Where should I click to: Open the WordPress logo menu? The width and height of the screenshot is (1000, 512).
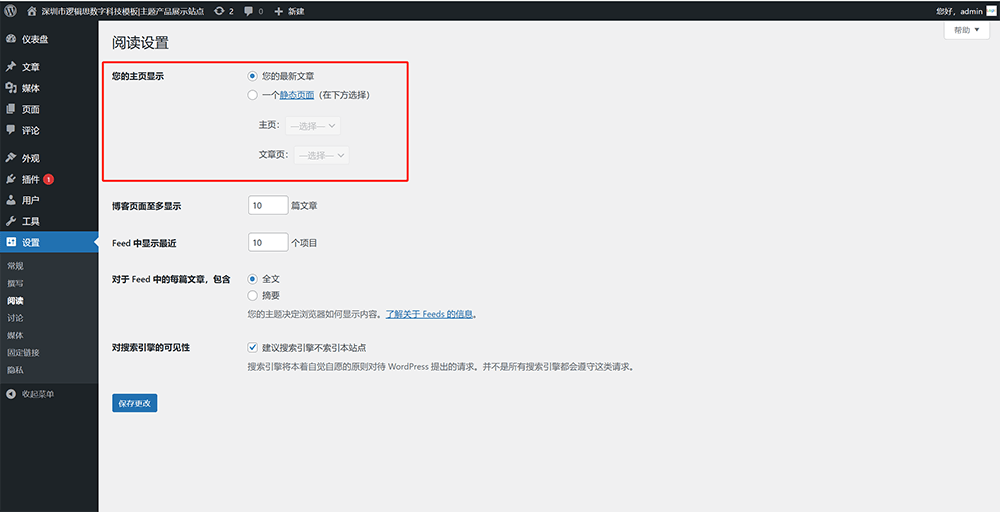pos(11,11)
